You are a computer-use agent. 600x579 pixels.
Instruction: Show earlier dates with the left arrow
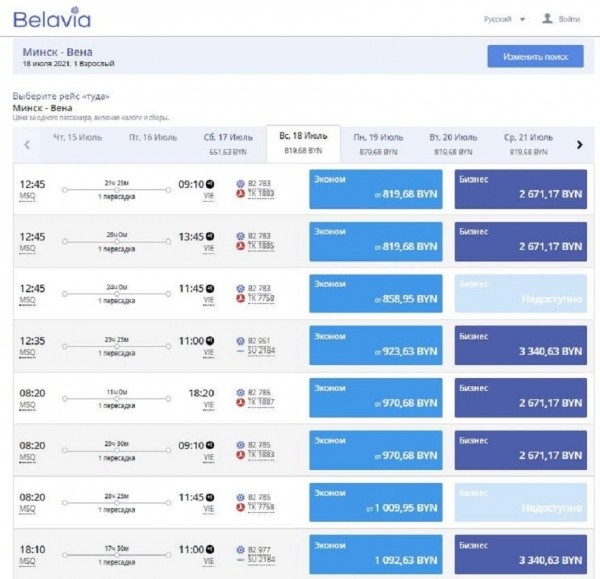tap(27, 145)
